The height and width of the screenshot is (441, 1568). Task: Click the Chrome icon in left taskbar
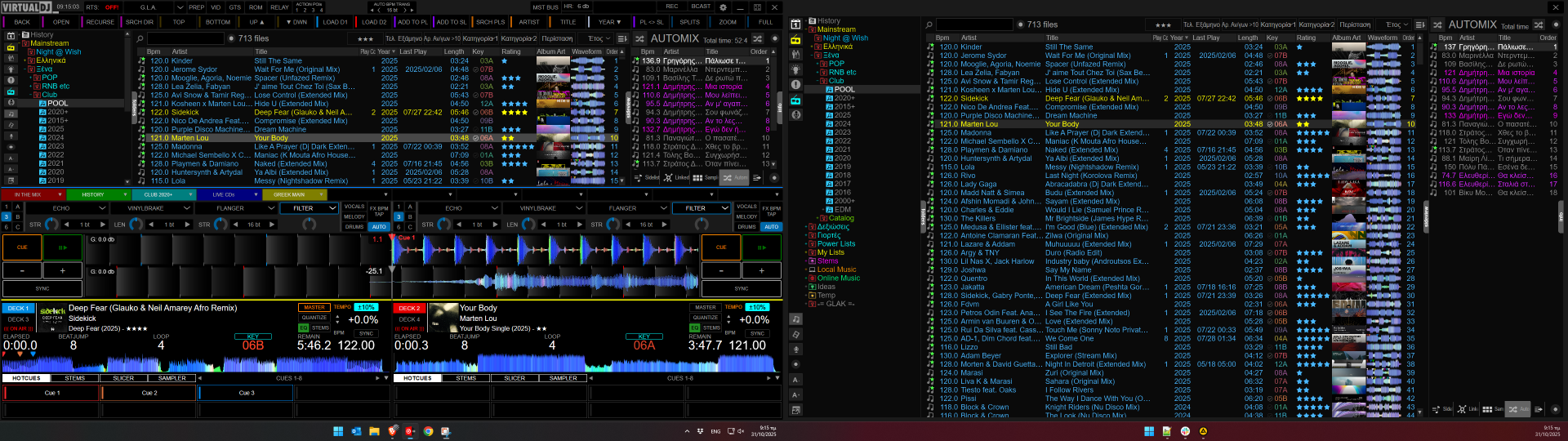[428, 431]
